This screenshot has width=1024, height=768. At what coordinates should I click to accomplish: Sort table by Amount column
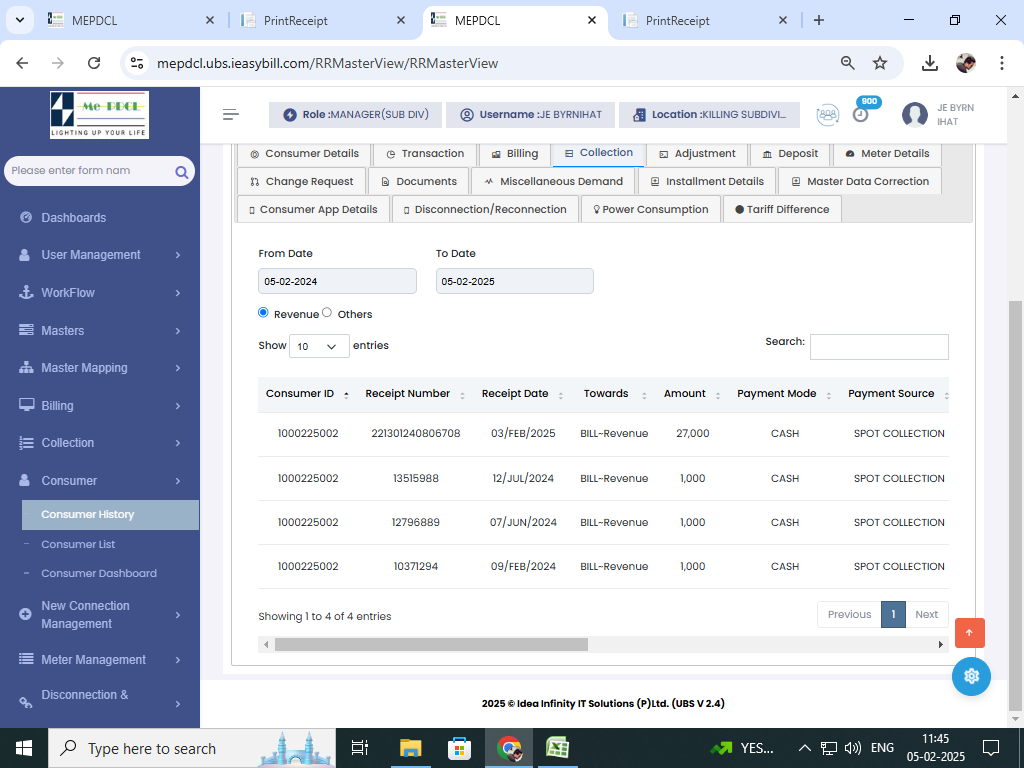click(692, 394)
